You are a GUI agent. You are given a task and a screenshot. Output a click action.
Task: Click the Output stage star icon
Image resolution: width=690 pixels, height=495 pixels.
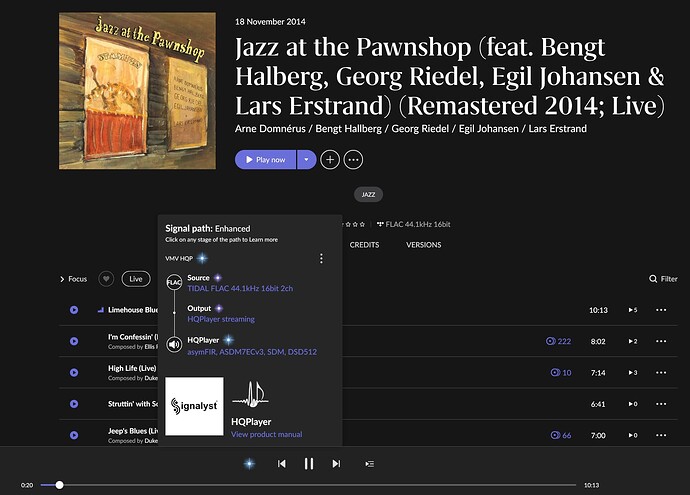219,308
